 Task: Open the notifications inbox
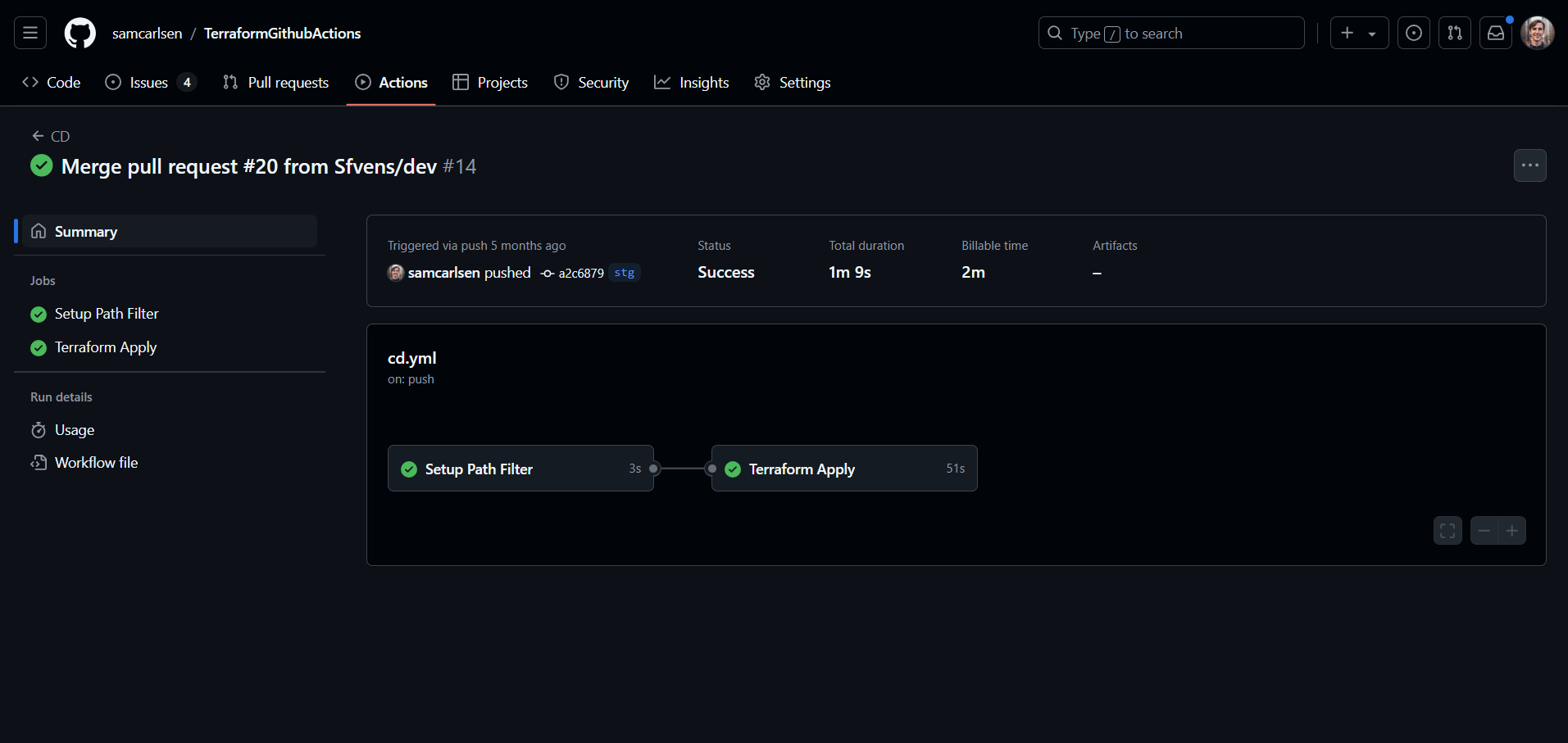click(1496, 33)
